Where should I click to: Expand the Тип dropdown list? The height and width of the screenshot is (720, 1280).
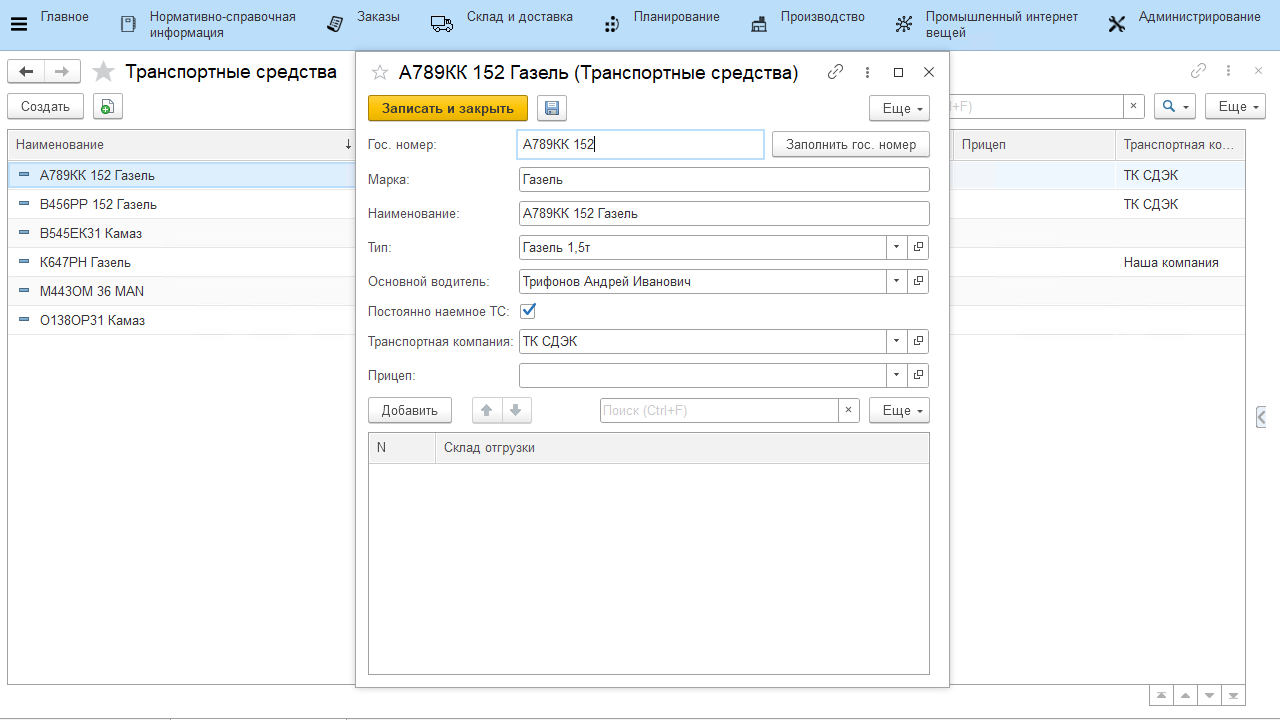(x=897, y=247)
